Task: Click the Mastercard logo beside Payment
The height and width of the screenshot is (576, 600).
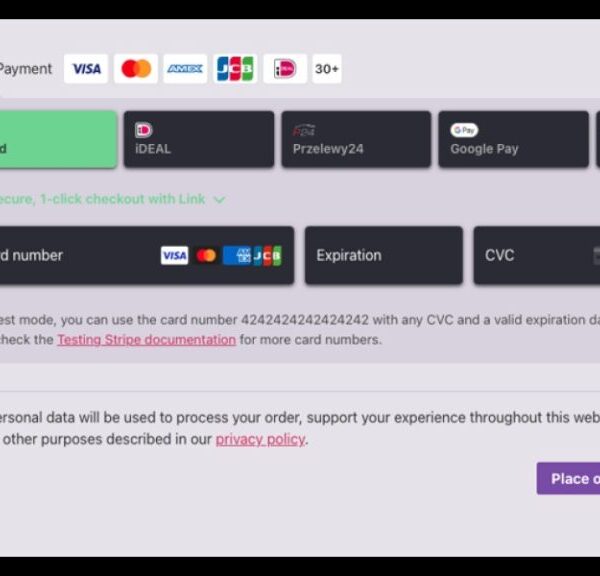Action: click(136, 69)
